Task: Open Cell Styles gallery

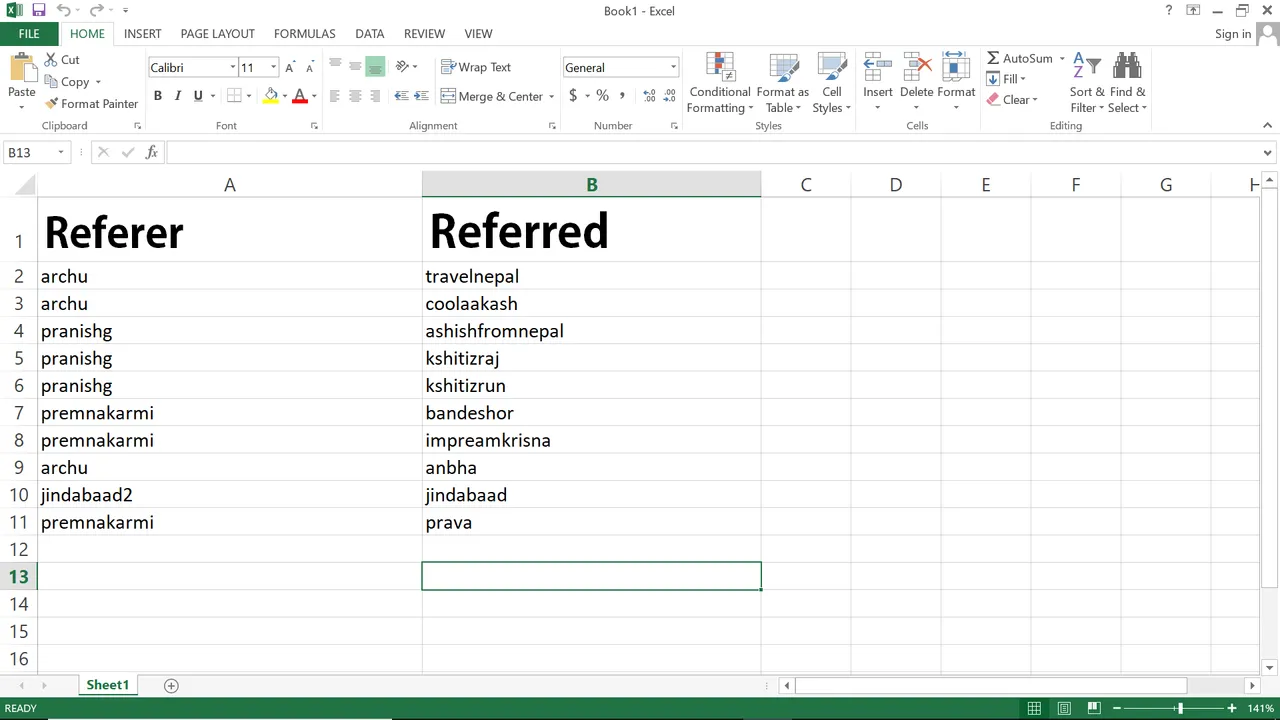Action: (832, 84)
